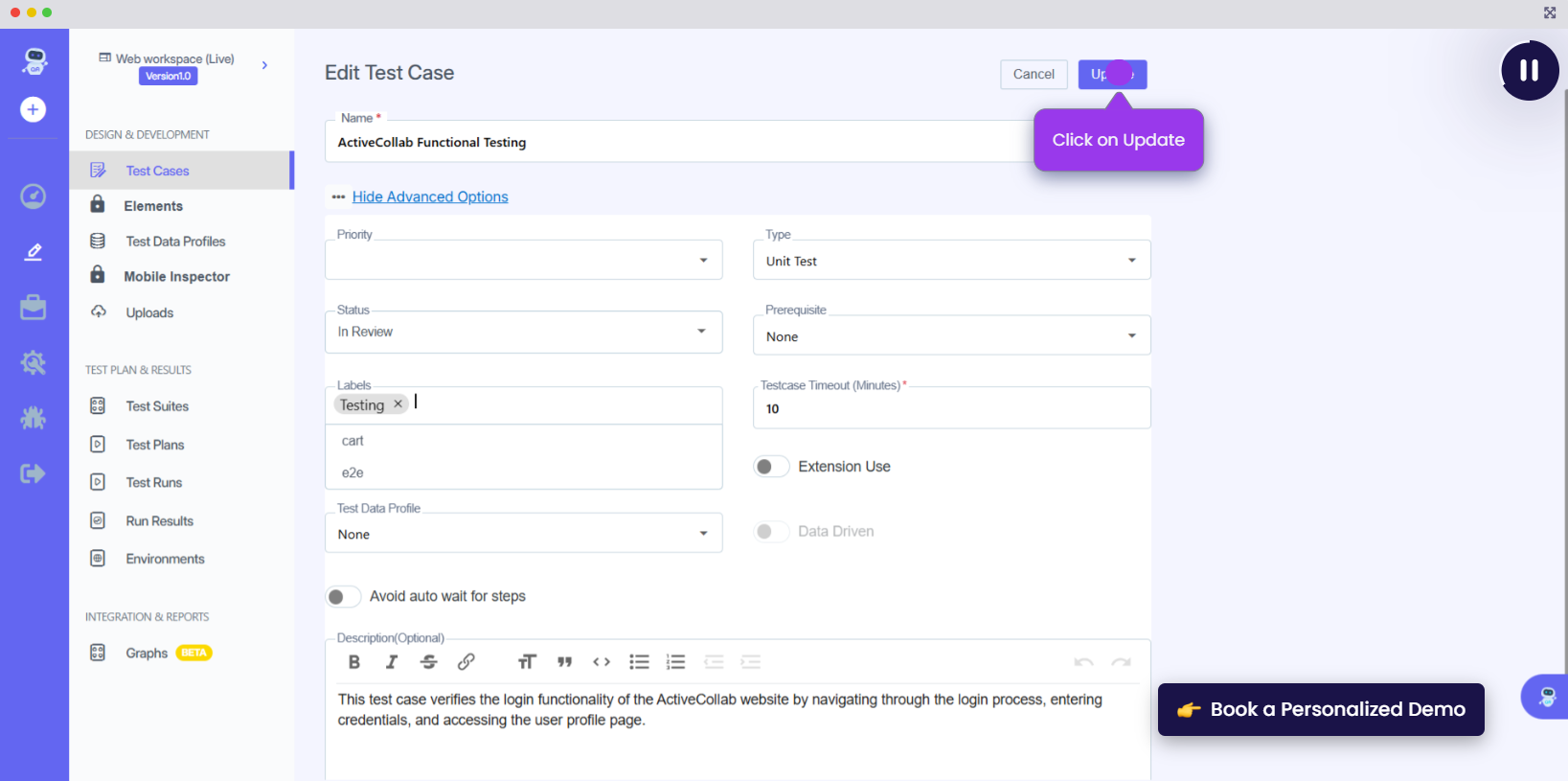Go to Run Results in sidebar
The width and height of the screenshot is (1568, 781).
point(159,521)
